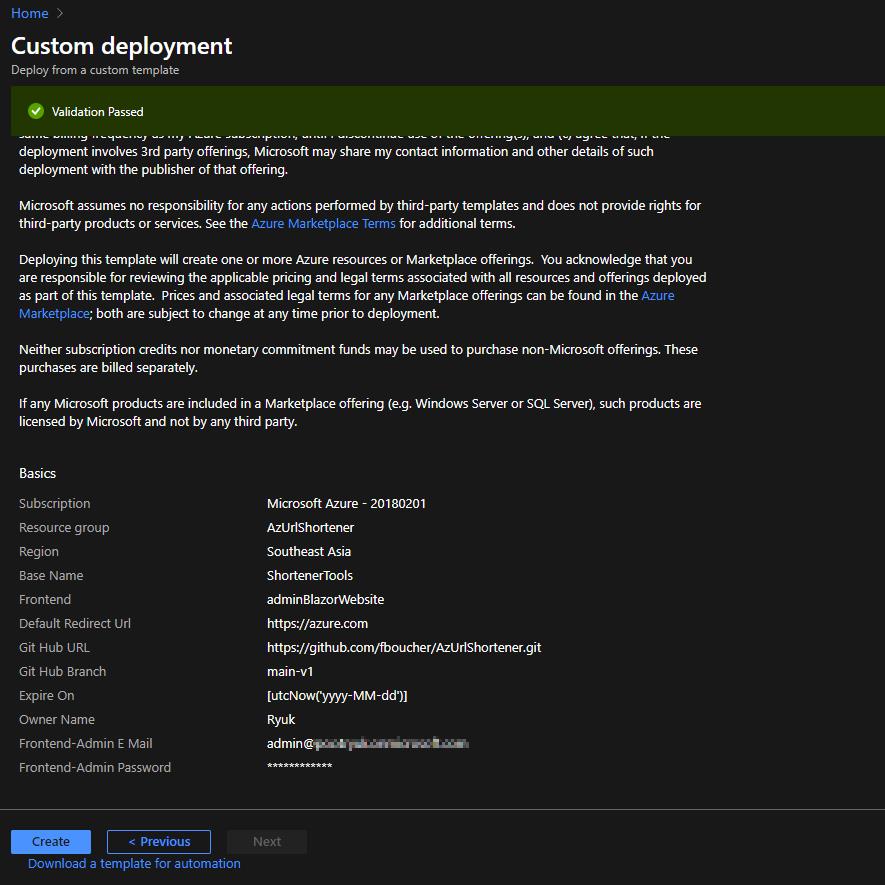Click the 'Neither subscription credits' paragraph
This screenshot has height=885, width=885.
(x=358, y=358)
